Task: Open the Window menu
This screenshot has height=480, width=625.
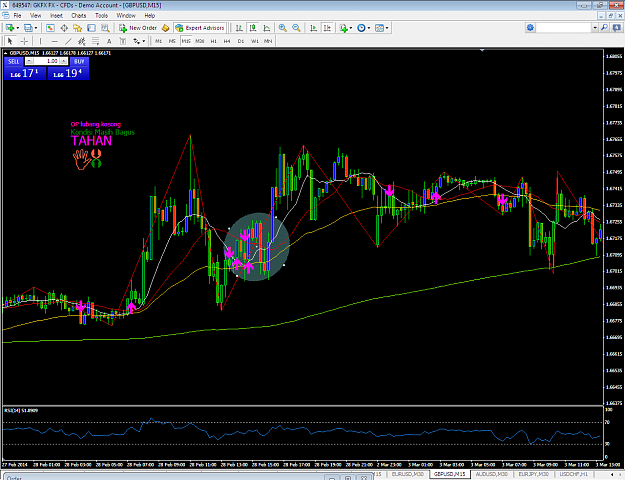Action: coord(126,16)
